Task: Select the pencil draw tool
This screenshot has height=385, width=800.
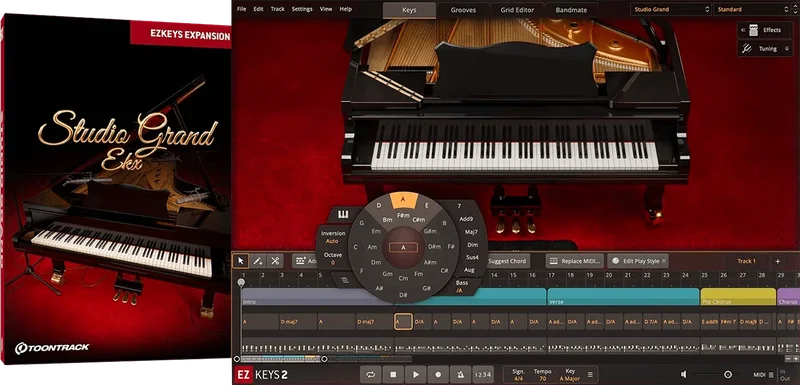Action: (x=258, y=261)
